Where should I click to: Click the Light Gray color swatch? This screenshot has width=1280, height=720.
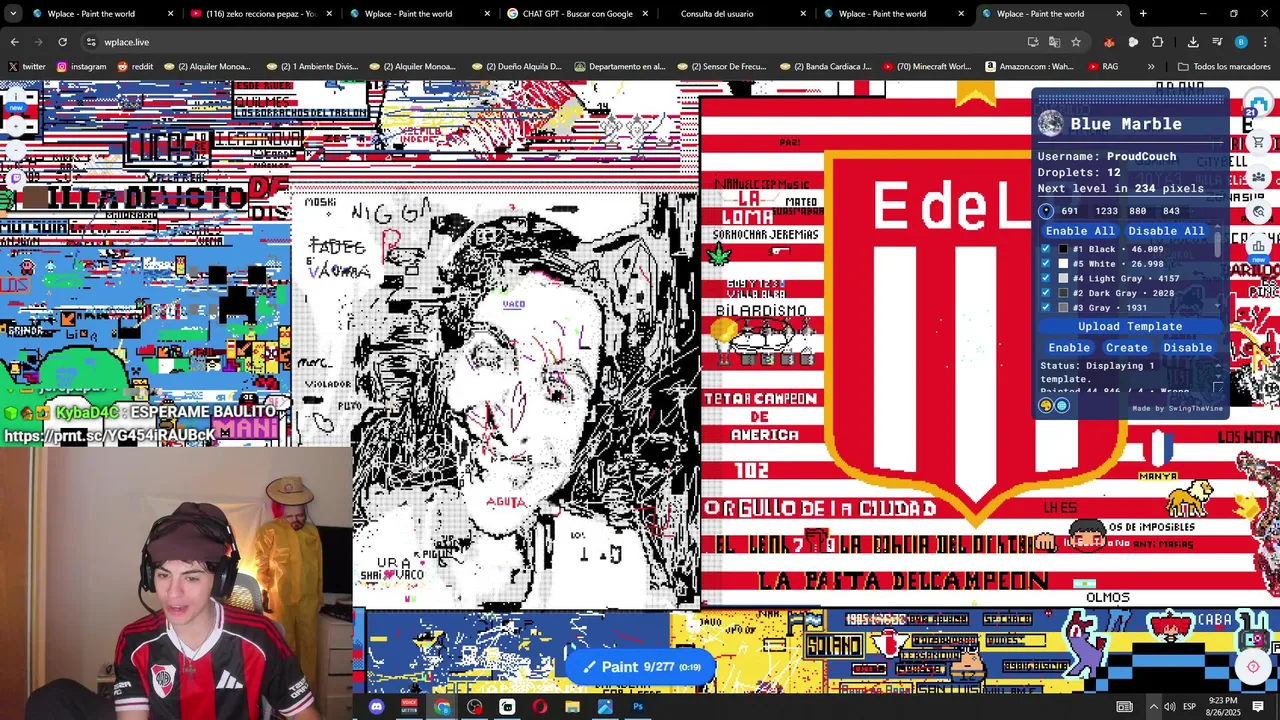1063,278
